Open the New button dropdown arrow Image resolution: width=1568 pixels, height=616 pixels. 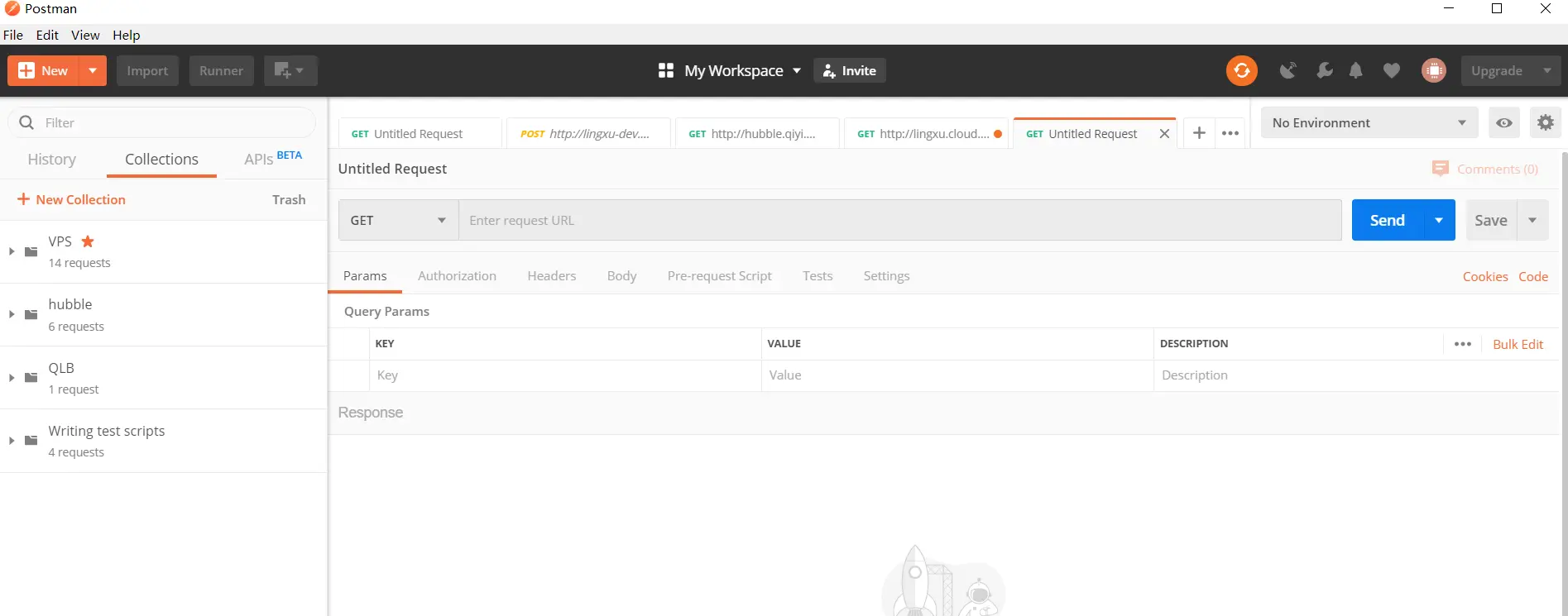coord(93,71)
